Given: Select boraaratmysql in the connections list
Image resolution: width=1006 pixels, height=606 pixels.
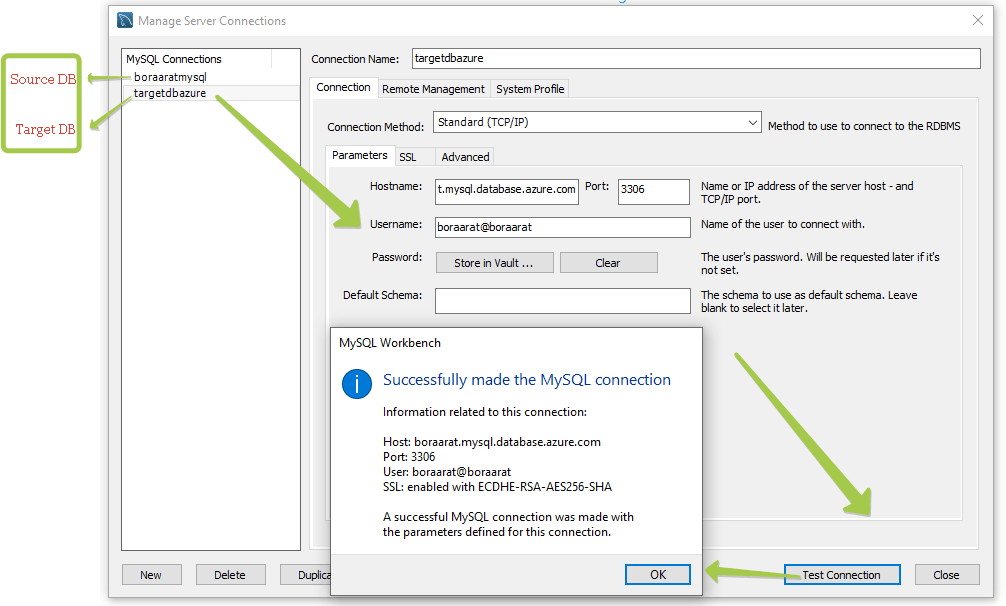Looking at the screenshot, I should coord(170,77).
